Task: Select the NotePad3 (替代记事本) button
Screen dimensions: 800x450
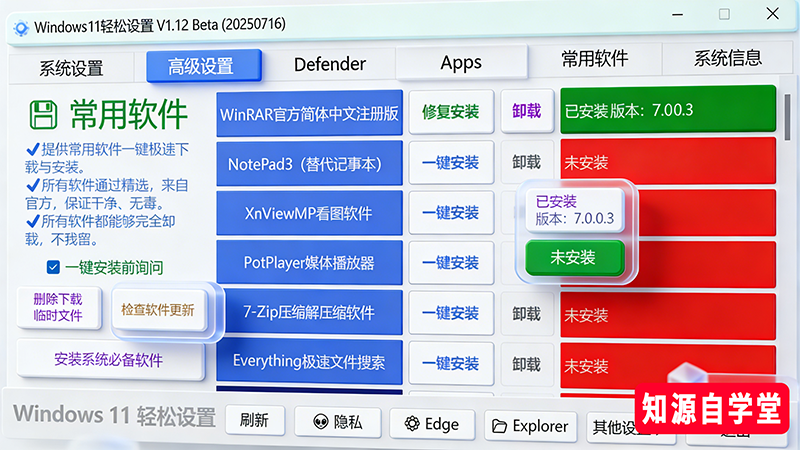Action: point(309,164)
